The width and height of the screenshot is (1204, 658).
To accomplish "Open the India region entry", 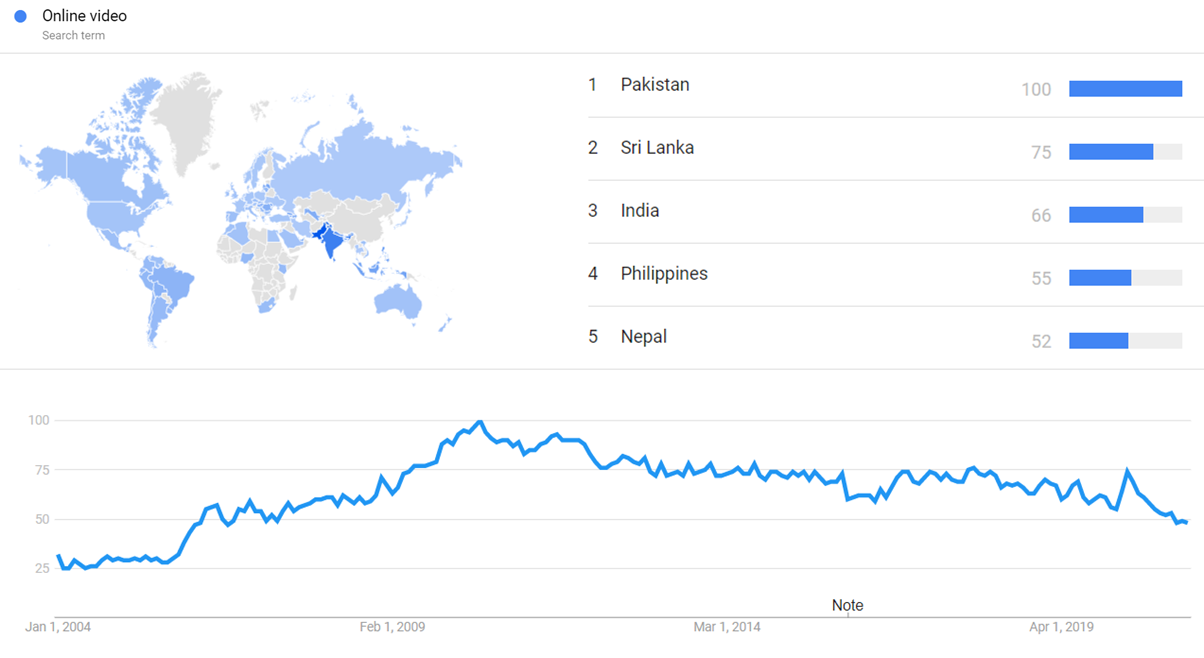I will pyautogui.click(x=639, y=211).
